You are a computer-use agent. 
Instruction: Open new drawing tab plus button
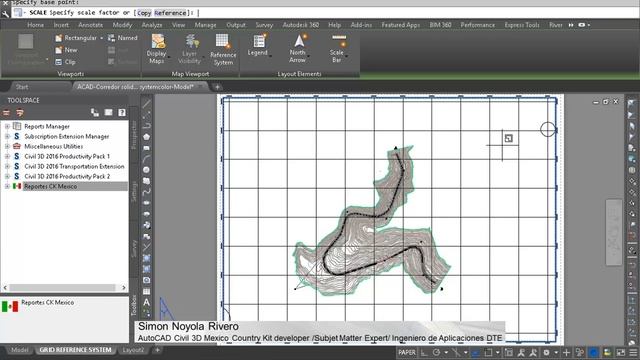click(x=217, y=87)
